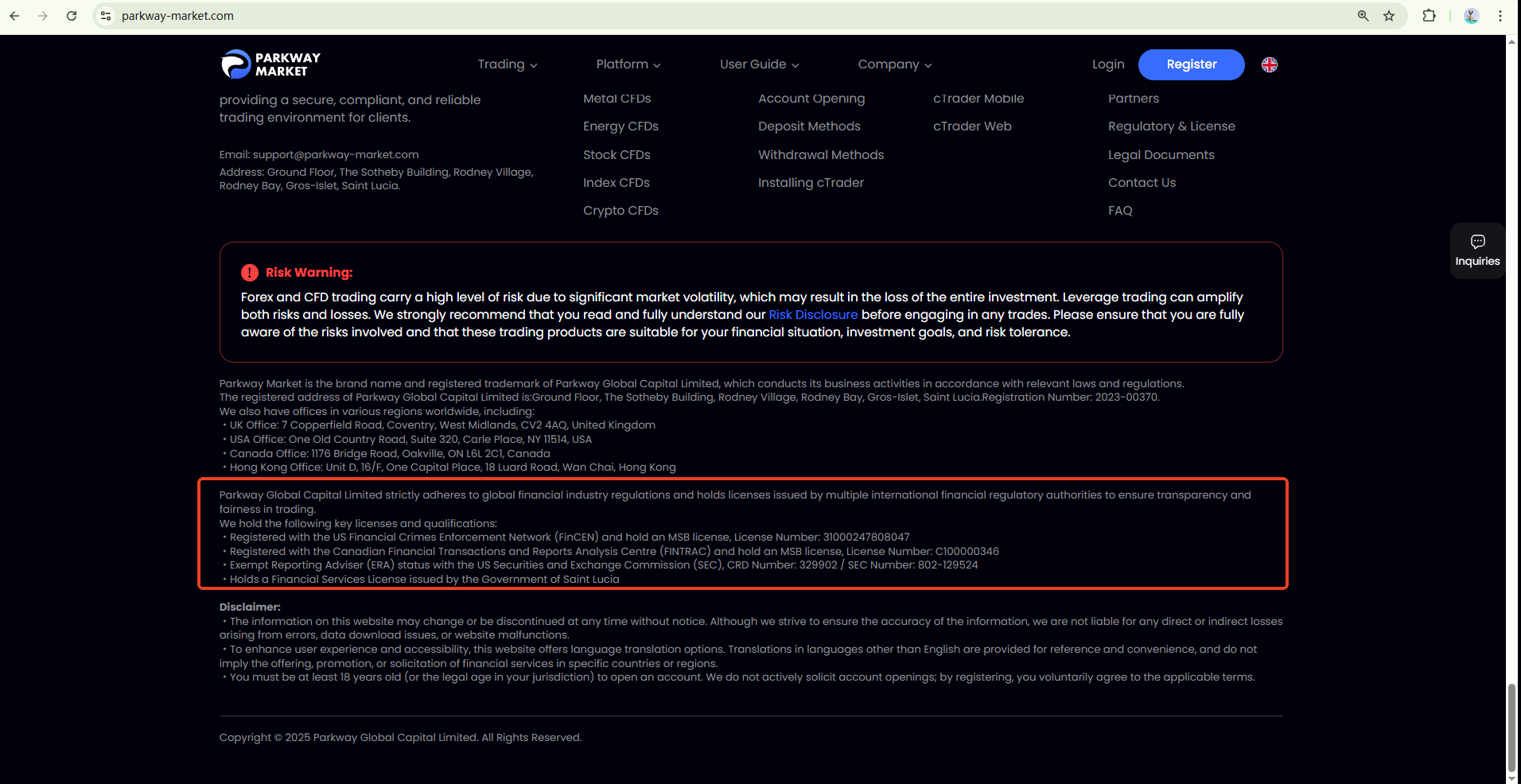
Task: Go back with the browser back arrow
Action: click(x=14, y=16)
